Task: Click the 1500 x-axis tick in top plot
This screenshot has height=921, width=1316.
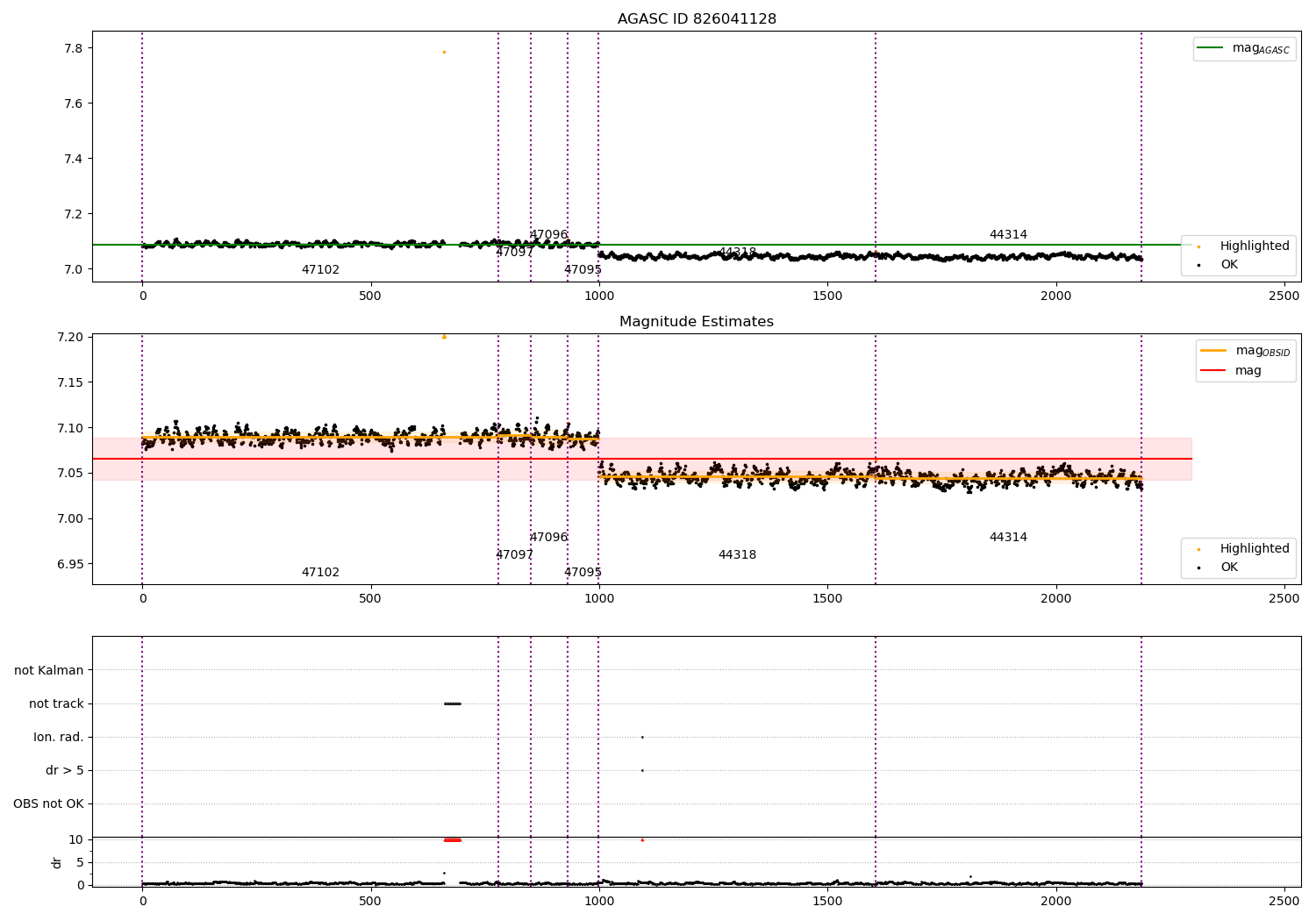Action: click(827, 296)
